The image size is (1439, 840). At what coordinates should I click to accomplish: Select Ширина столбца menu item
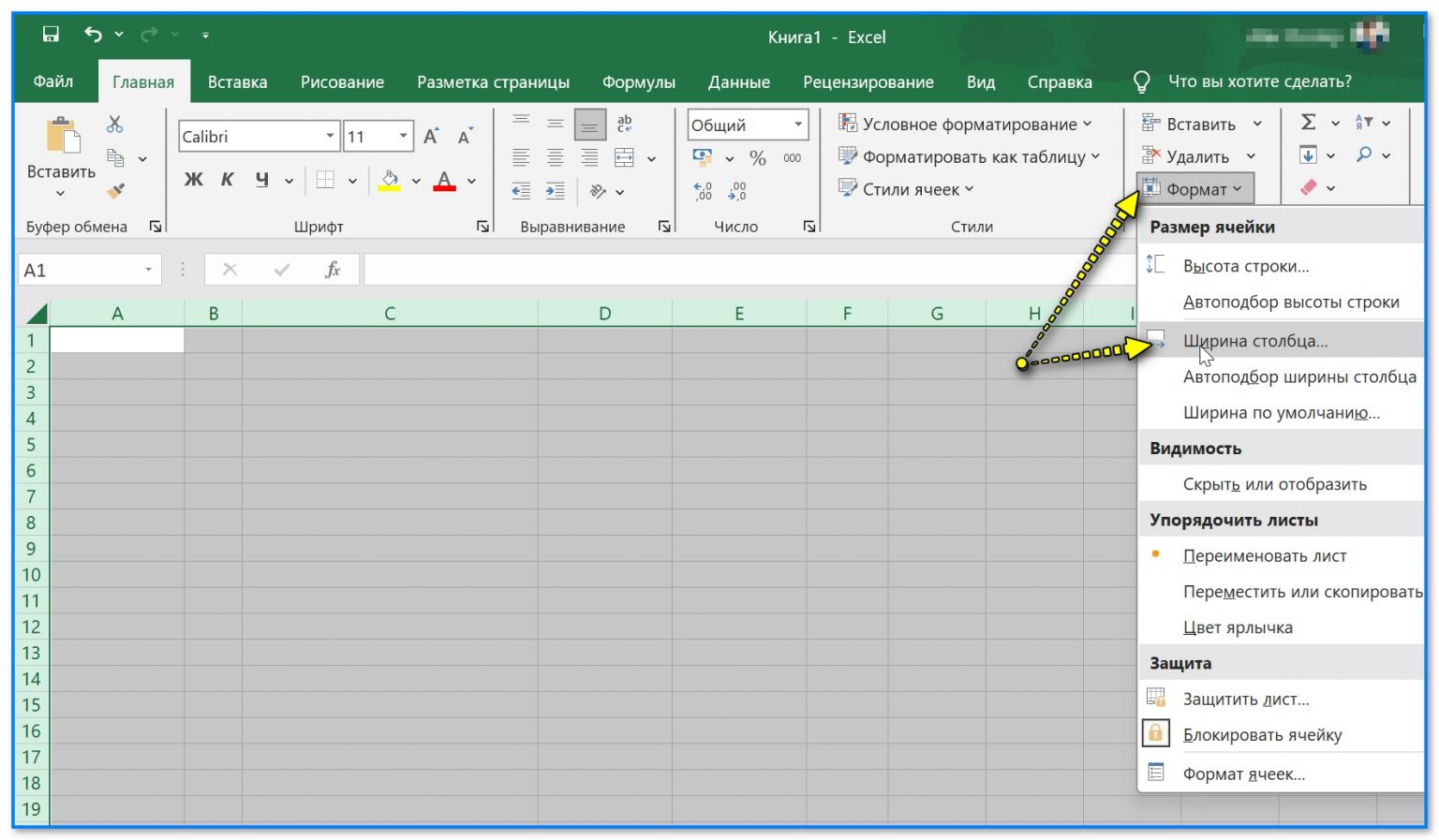pos(1281,341)
